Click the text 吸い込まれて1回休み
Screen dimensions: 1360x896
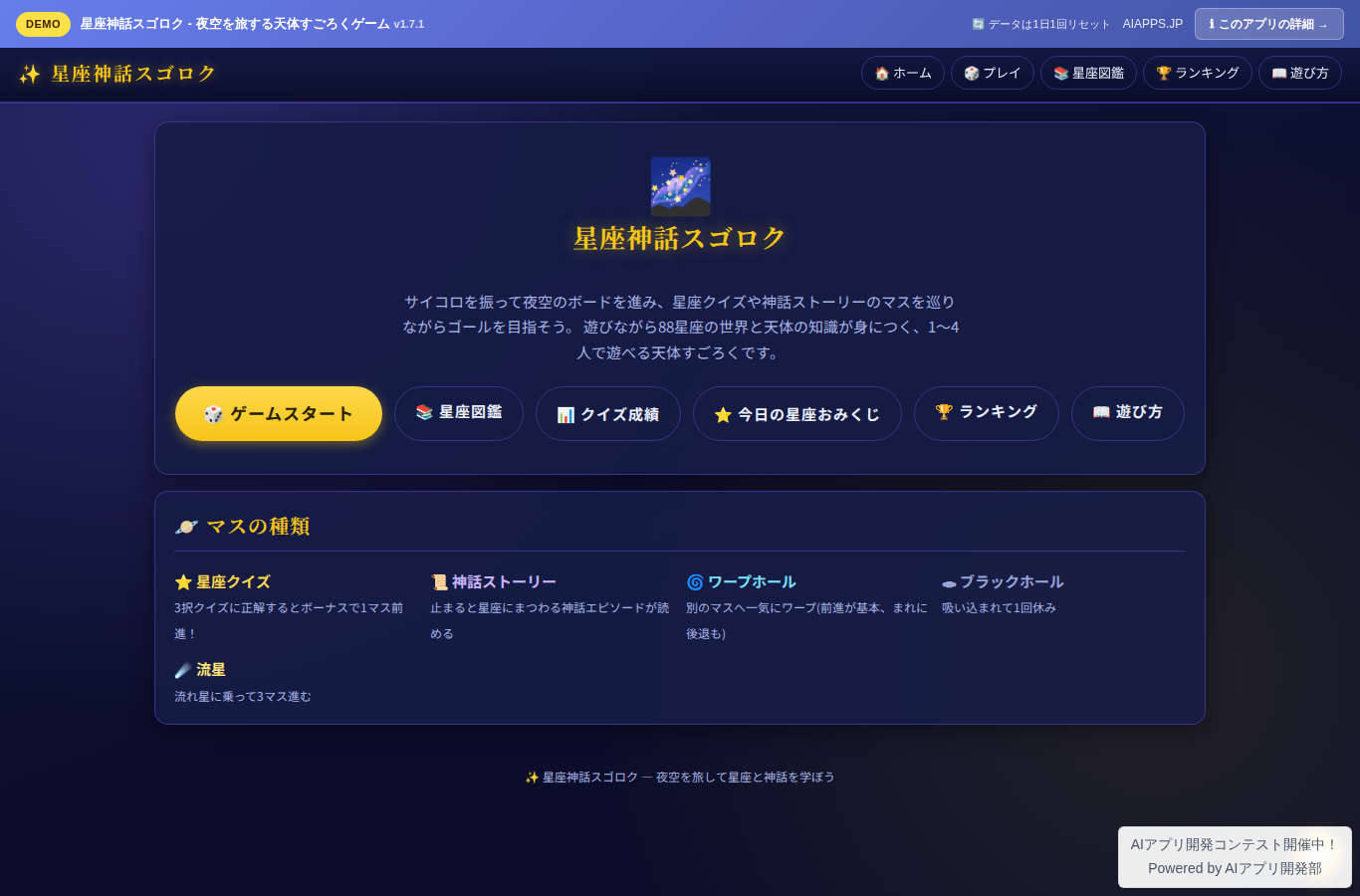click(x=999, y=608)
